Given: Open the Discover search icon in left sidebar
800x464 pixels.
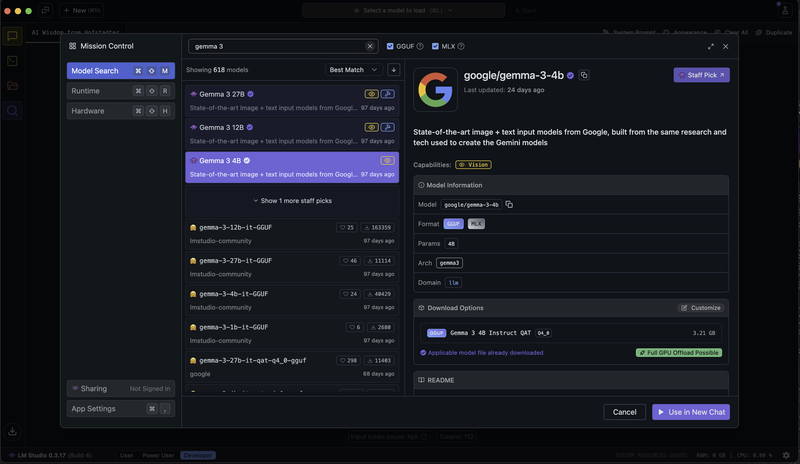Looking at the screenshot, I should tap(12, 111).
